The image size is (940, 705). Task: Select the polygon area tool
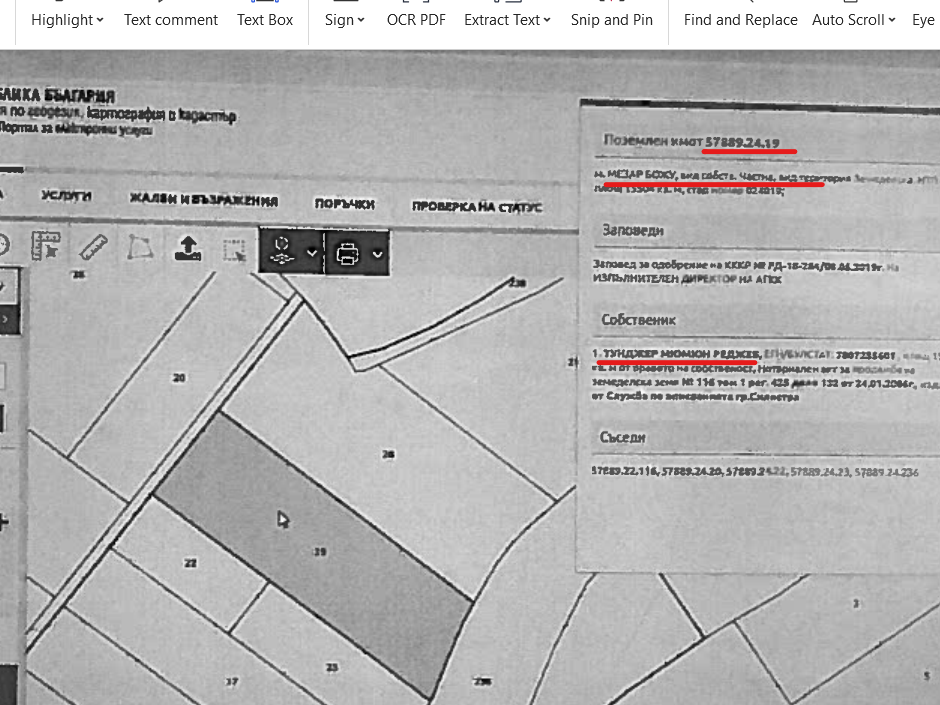click(140, 247)
